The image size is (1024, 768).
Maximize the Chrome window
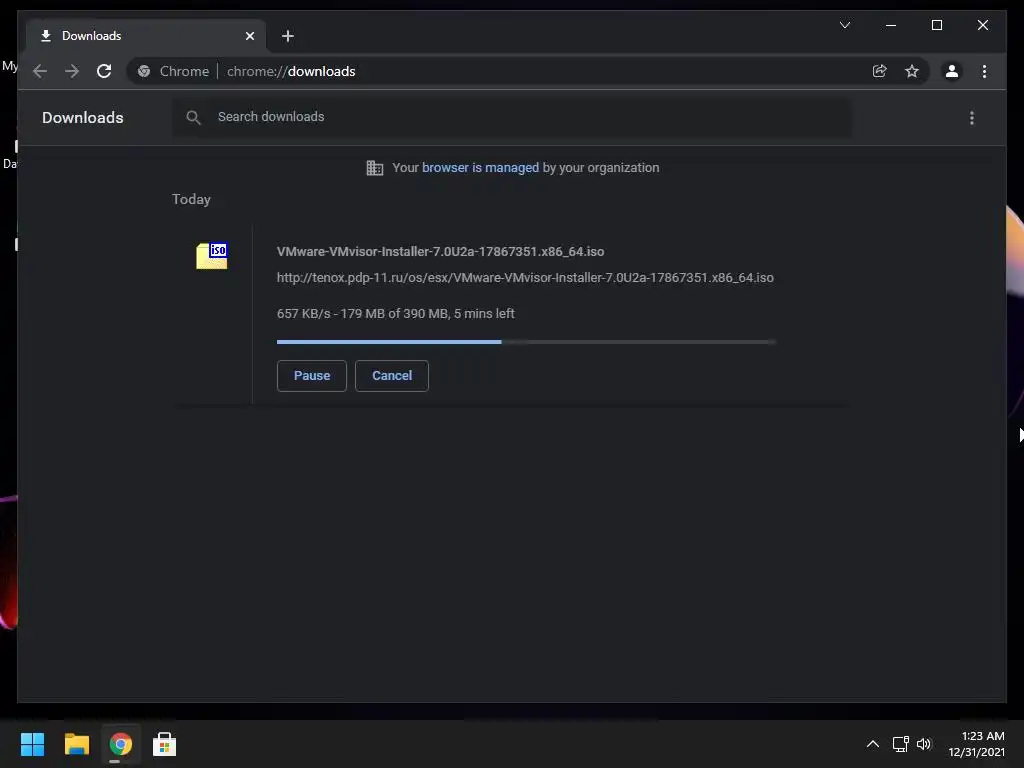936,25
